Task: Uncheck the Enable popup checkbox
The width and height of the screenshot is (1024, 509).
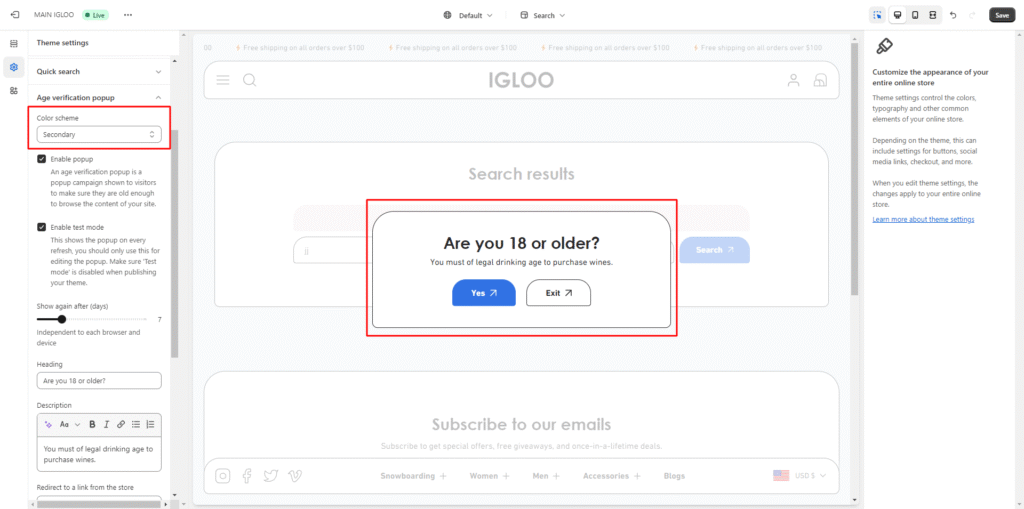Action: click(42, 159)
